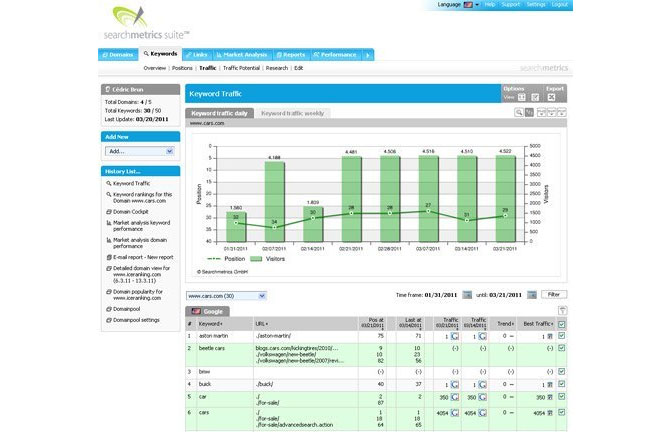Viewport: 672px width, 432px height.
Task: Uncheck the checkbox for keyword cars
Action: click(x=562, y=413)
